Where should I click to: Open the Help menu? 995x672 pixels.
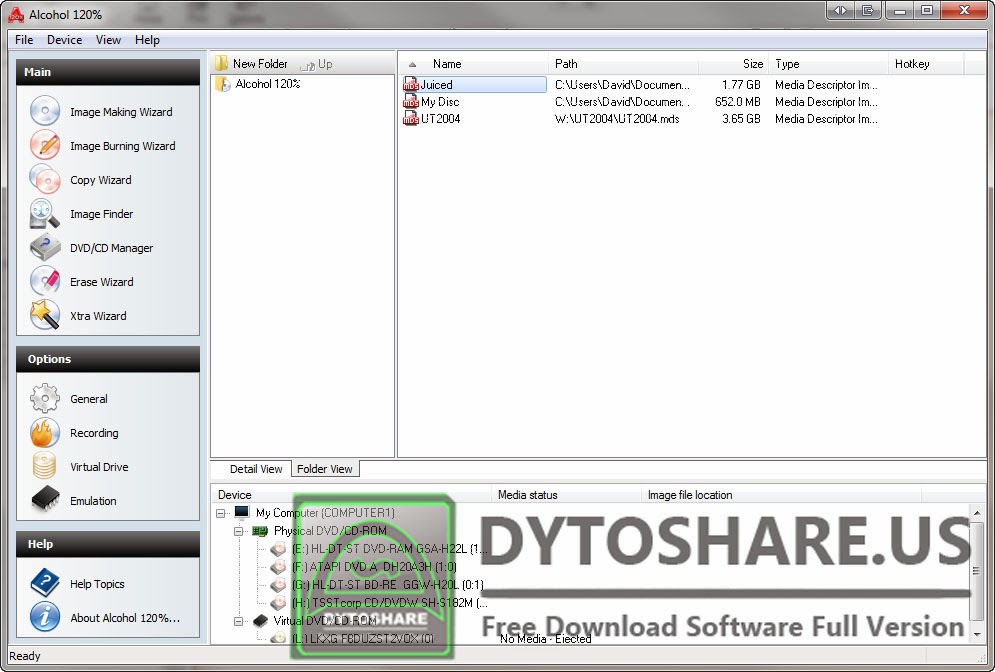click(147, 39)
